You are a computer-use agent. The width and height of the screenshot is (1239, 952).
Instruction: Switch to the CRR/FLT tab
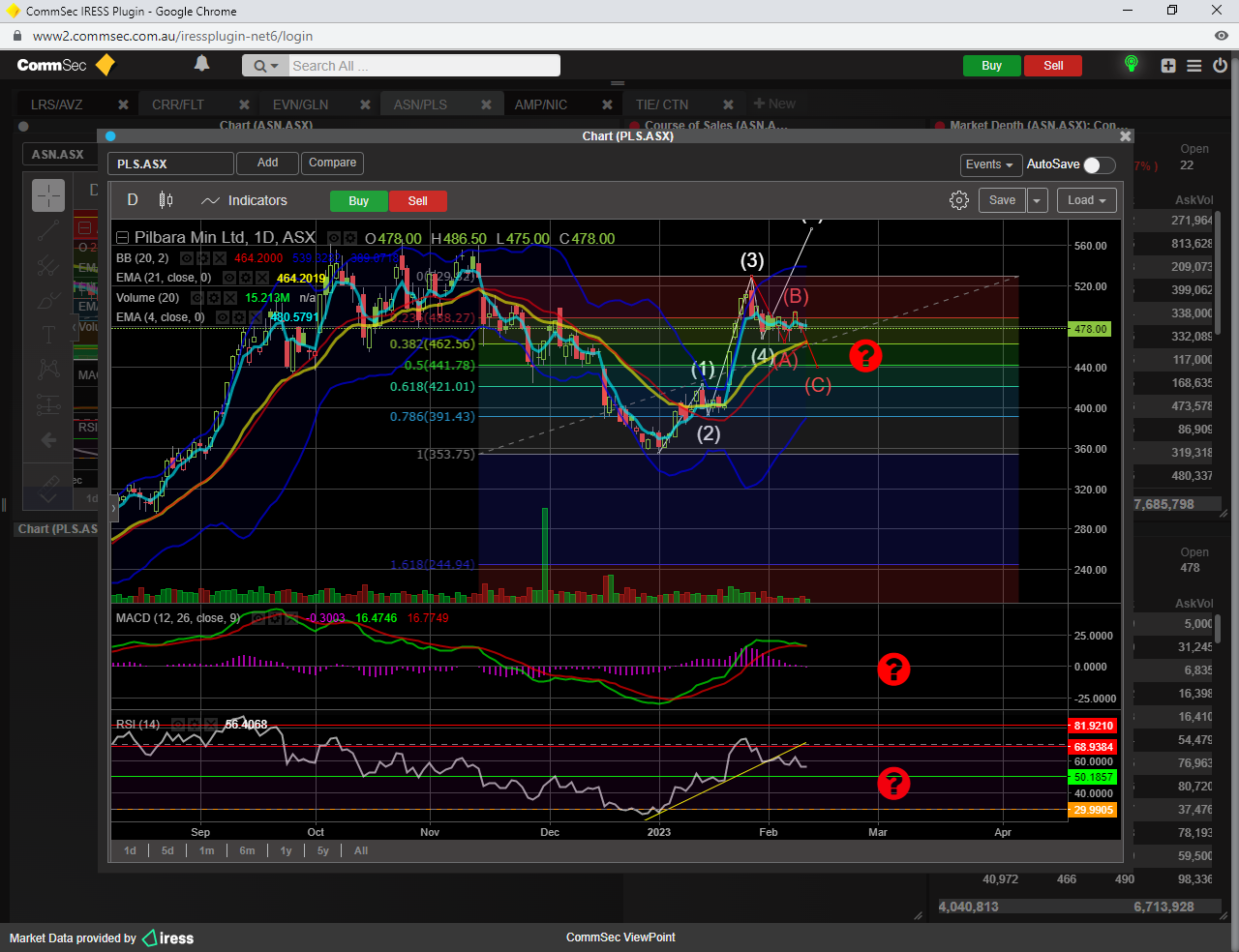178,104
